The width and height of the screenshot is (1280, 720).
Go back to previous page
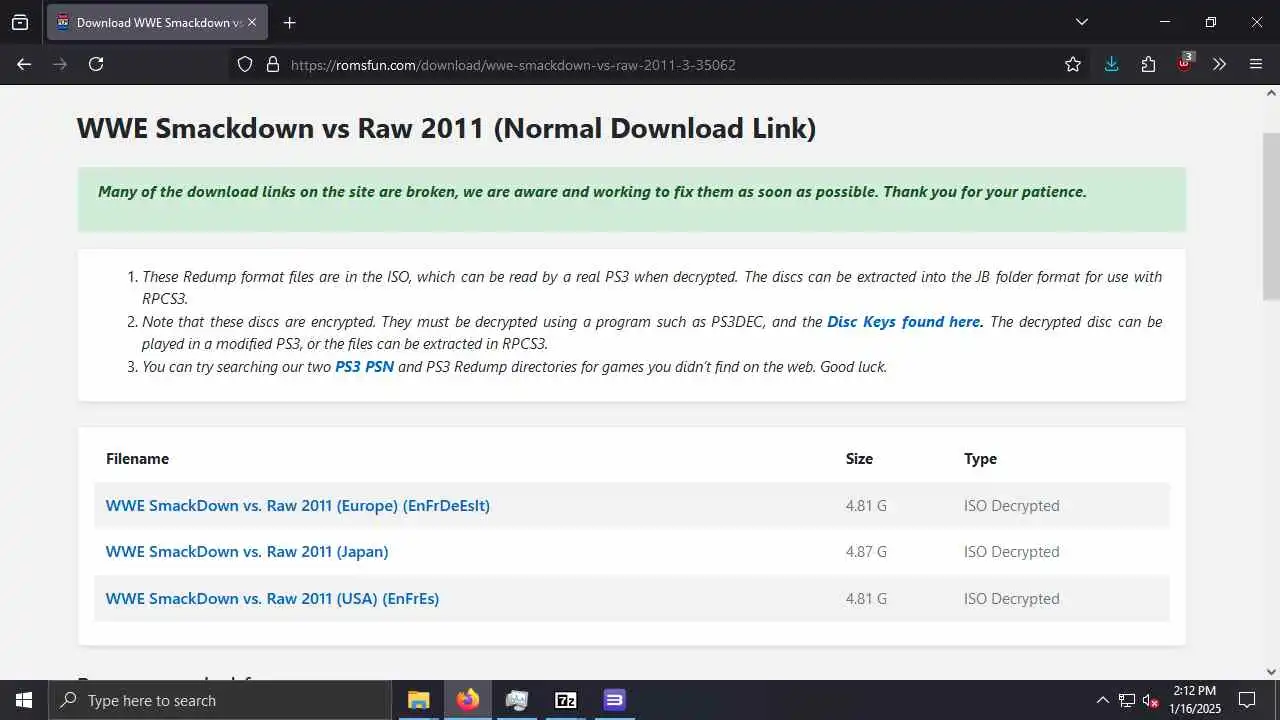(24, 64)
